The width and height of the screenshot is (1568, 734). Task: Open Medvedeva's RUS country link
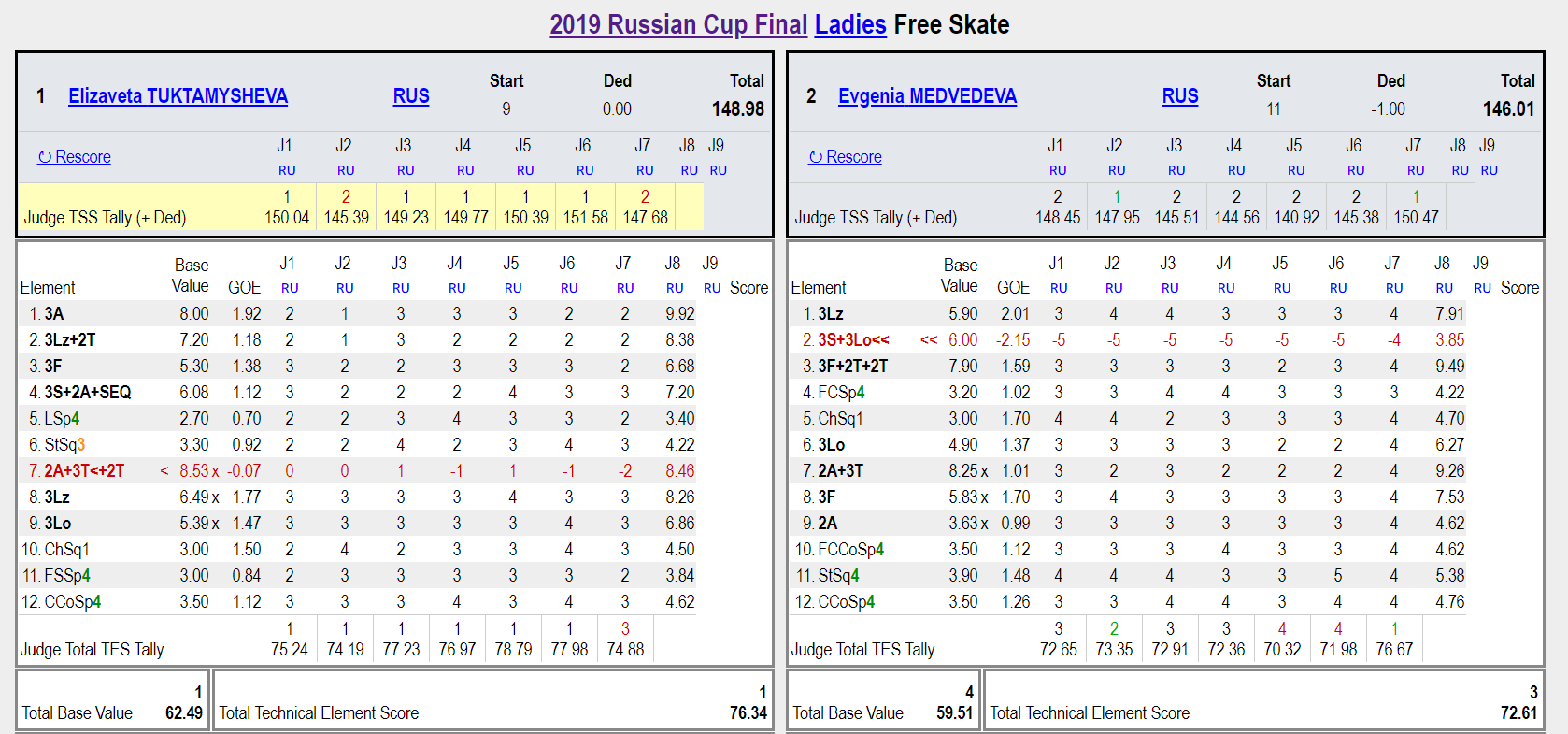click(1180, 96)
